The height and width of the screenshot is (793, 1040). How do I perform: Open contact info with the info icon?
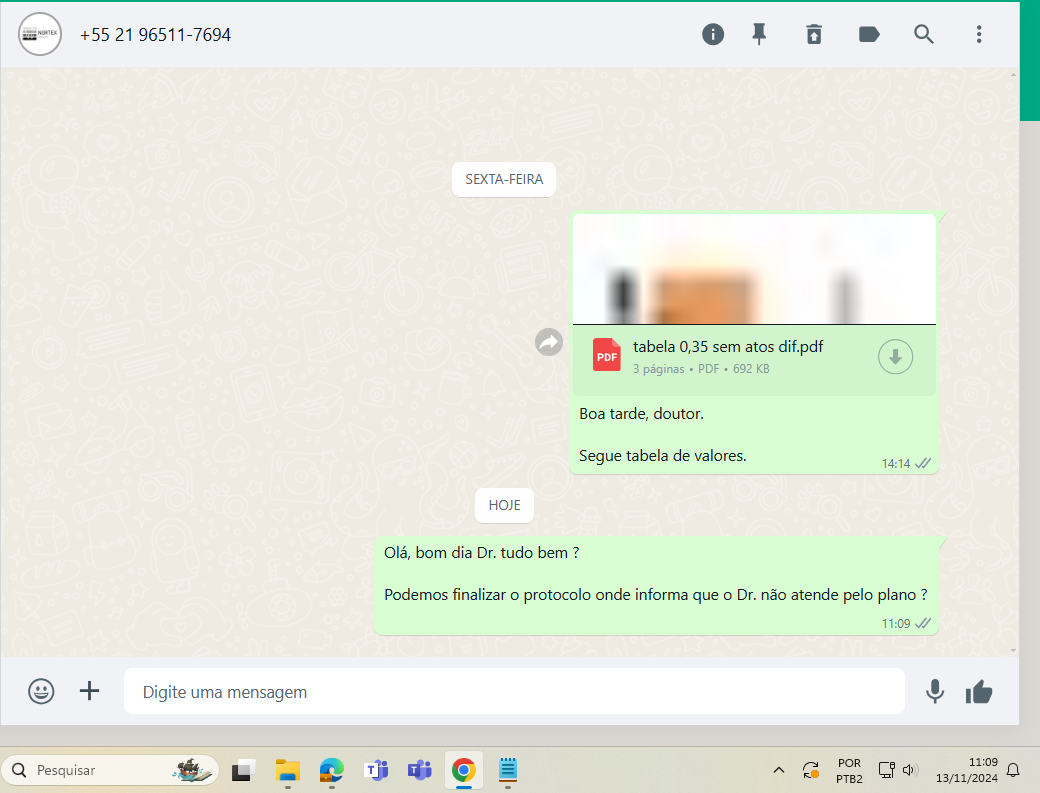click(x=712, y=35)
